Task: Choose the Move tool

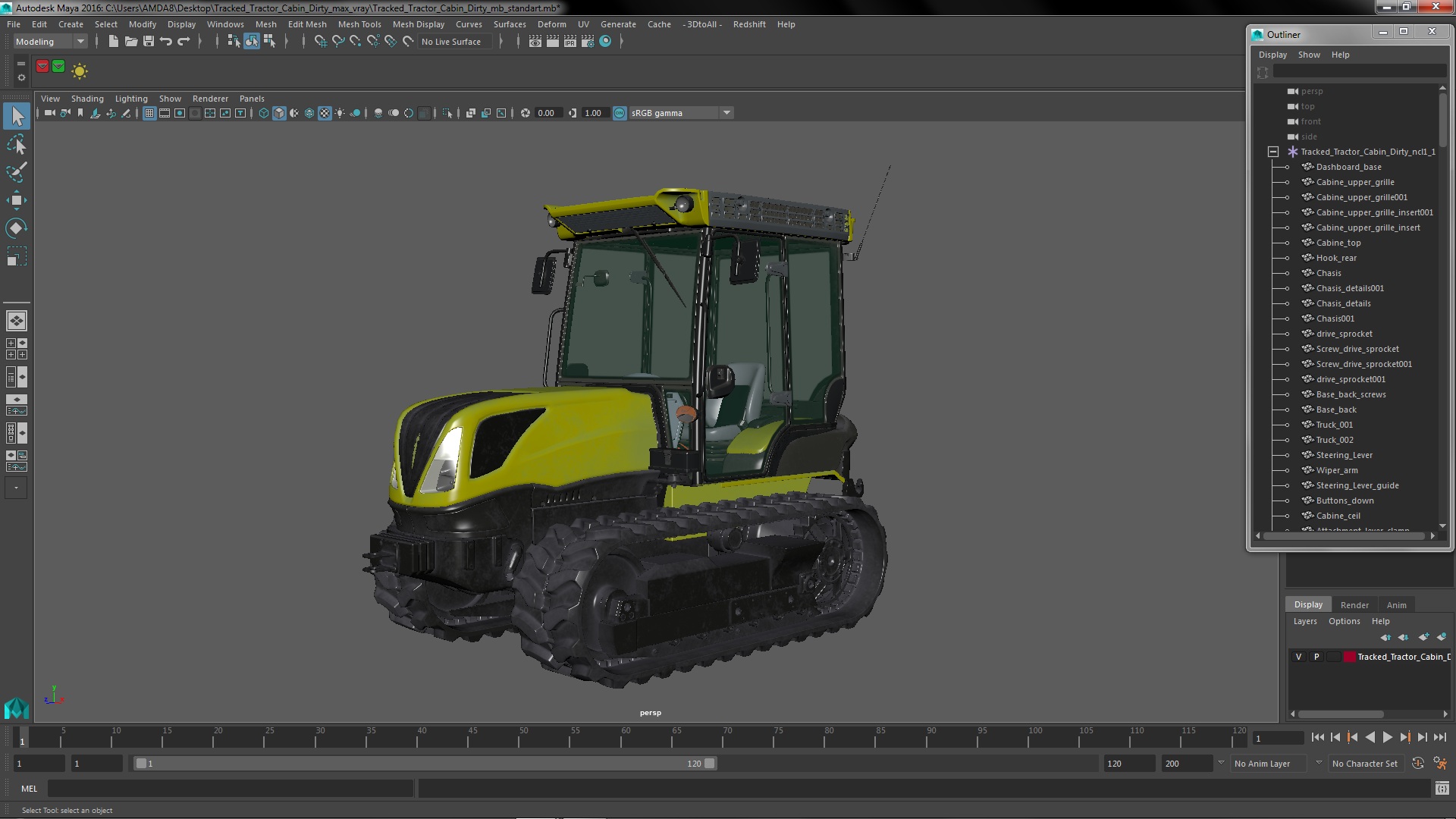Action: pos(17,200)
